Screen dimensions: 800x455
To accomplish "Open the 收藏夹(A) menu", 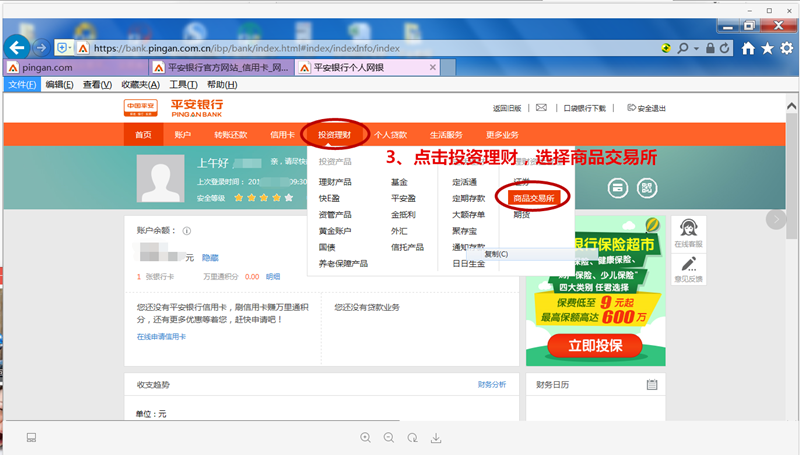I will click(x=140, y=85).
